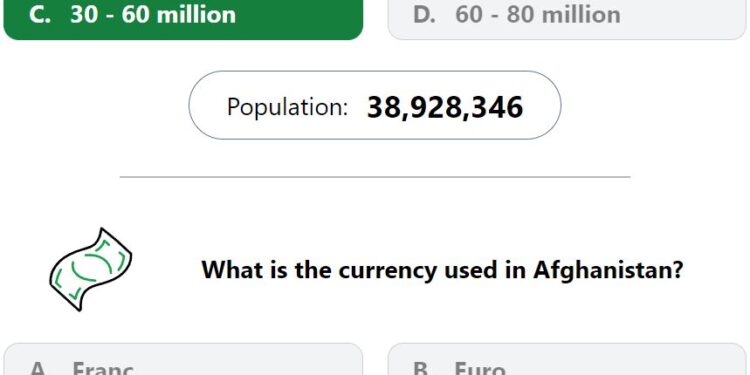Click the word "Euro" in option B
This screenshot has height=375, width=750.
tap(480, 368)
